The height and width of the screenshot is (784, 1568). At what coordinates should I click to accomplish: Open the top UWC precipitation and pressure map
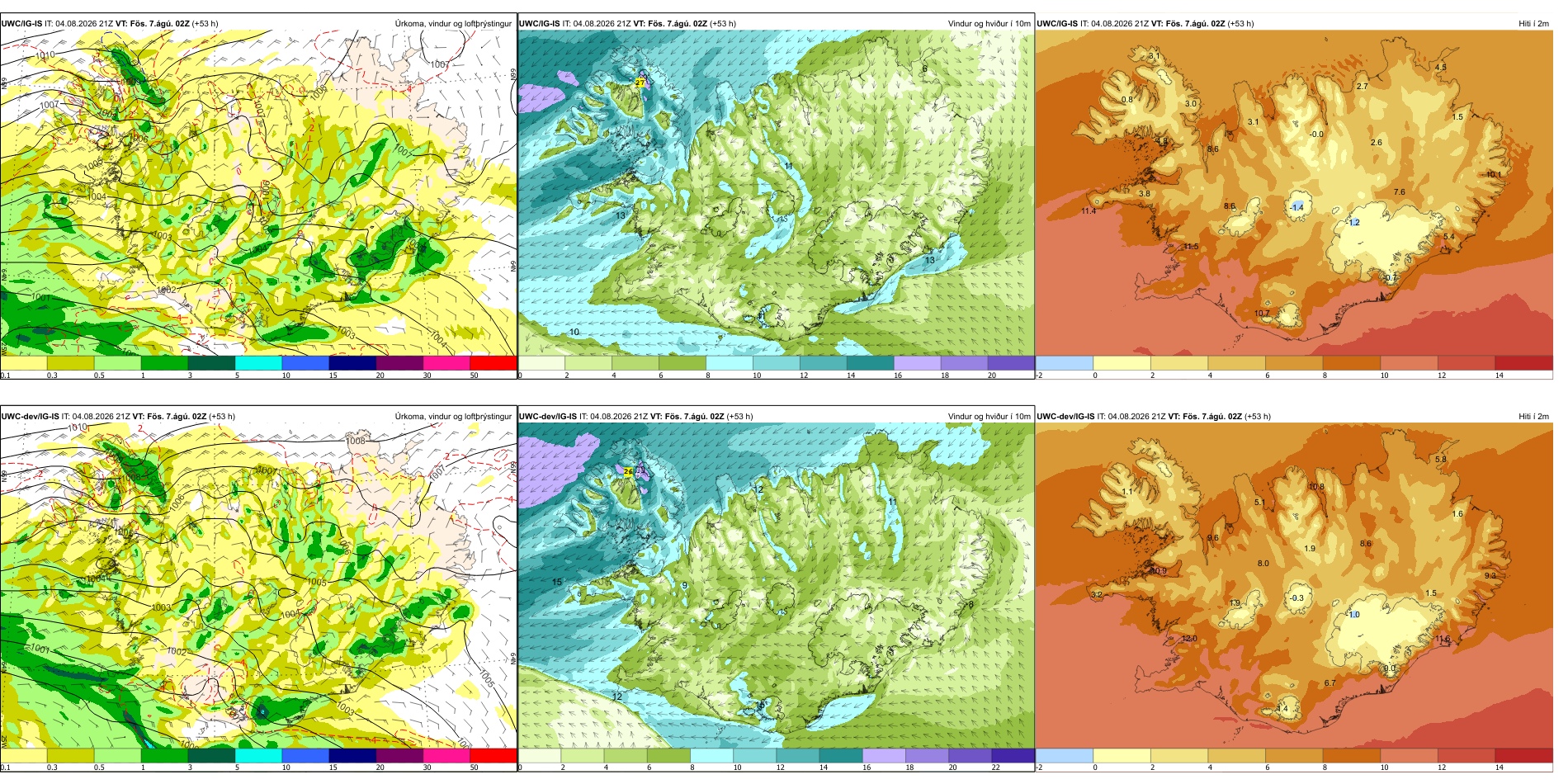[258, 197]
